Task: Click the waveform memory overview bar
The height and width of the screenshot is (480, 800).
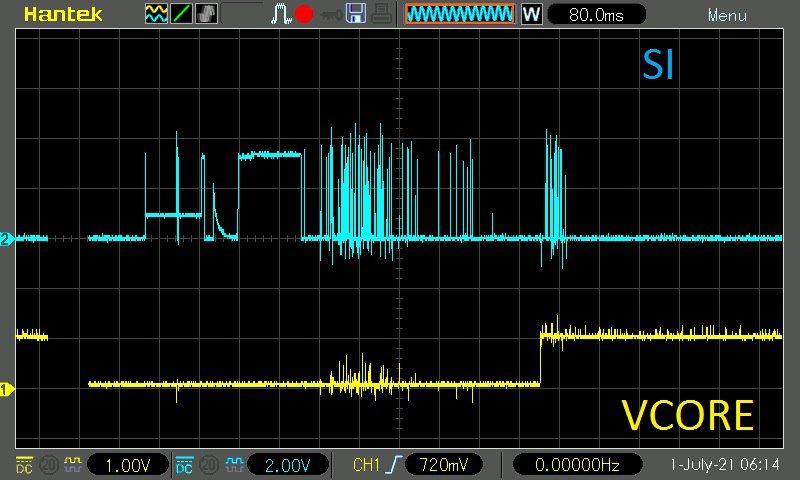Action: click(460, 14)
